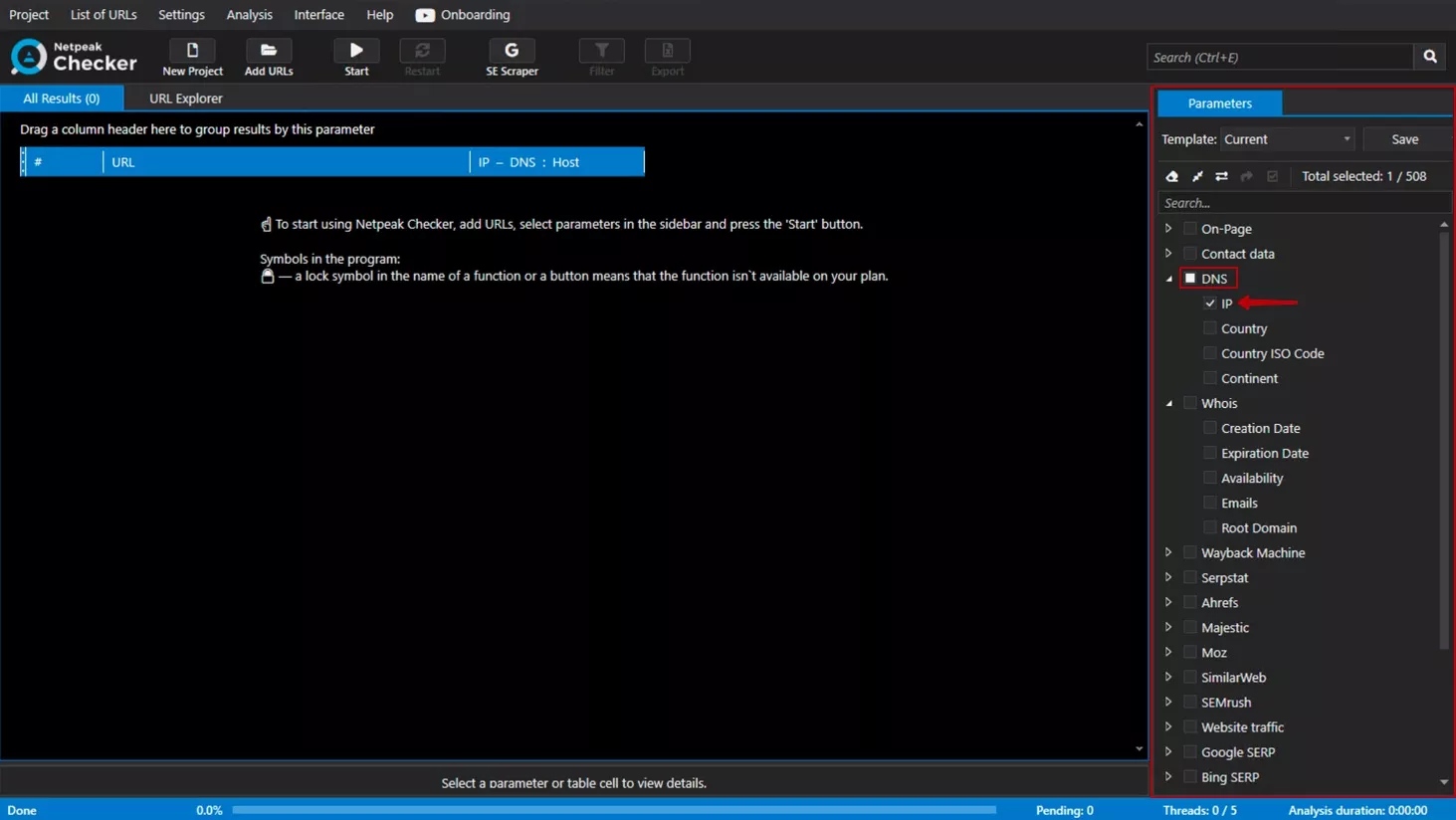
Task: Expand the Serpstat group
Action: click(x=1169, y=577)
